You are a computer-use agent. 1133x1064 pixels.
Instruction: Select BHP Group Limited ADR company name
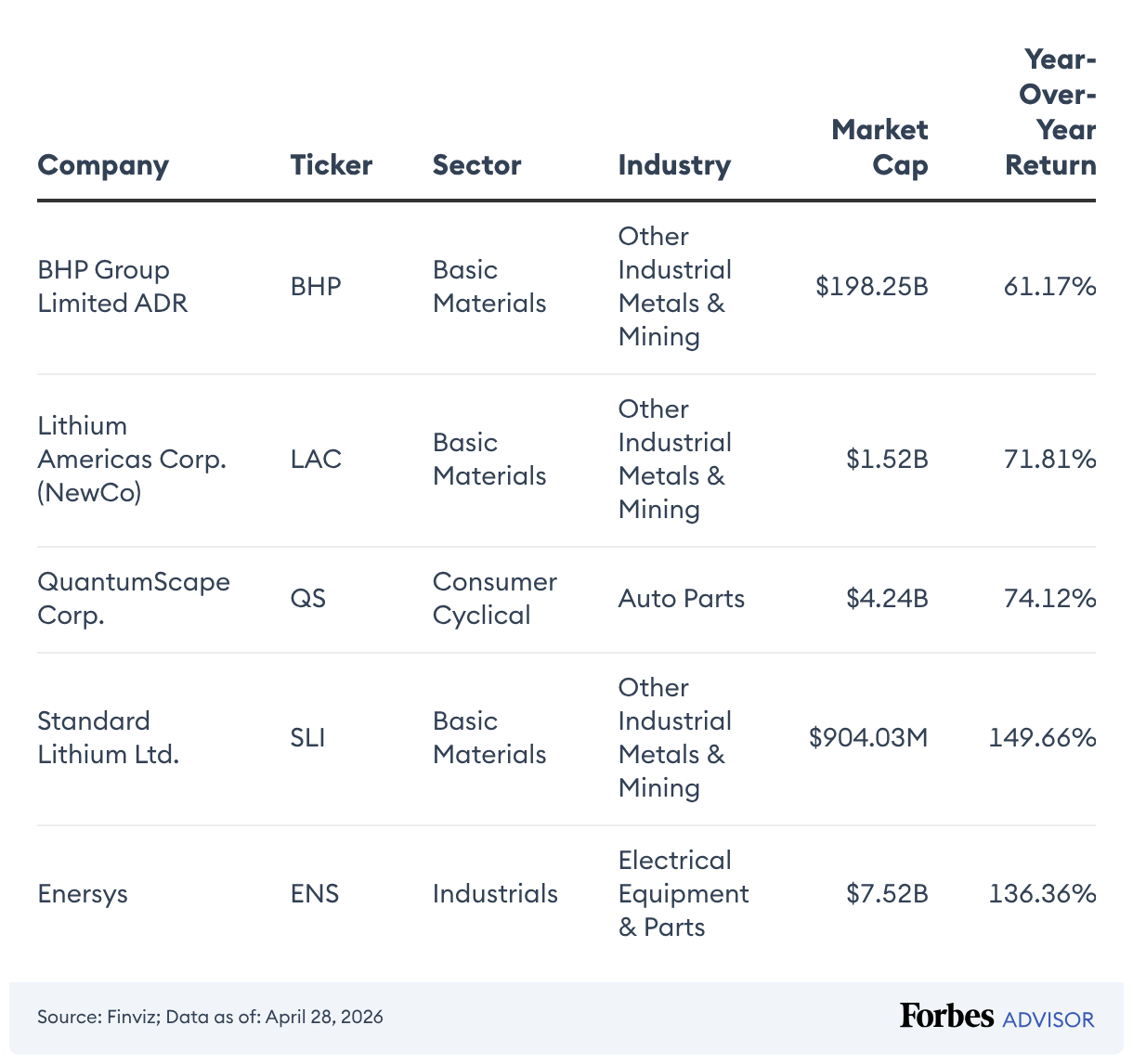click(x=112, y=287)
